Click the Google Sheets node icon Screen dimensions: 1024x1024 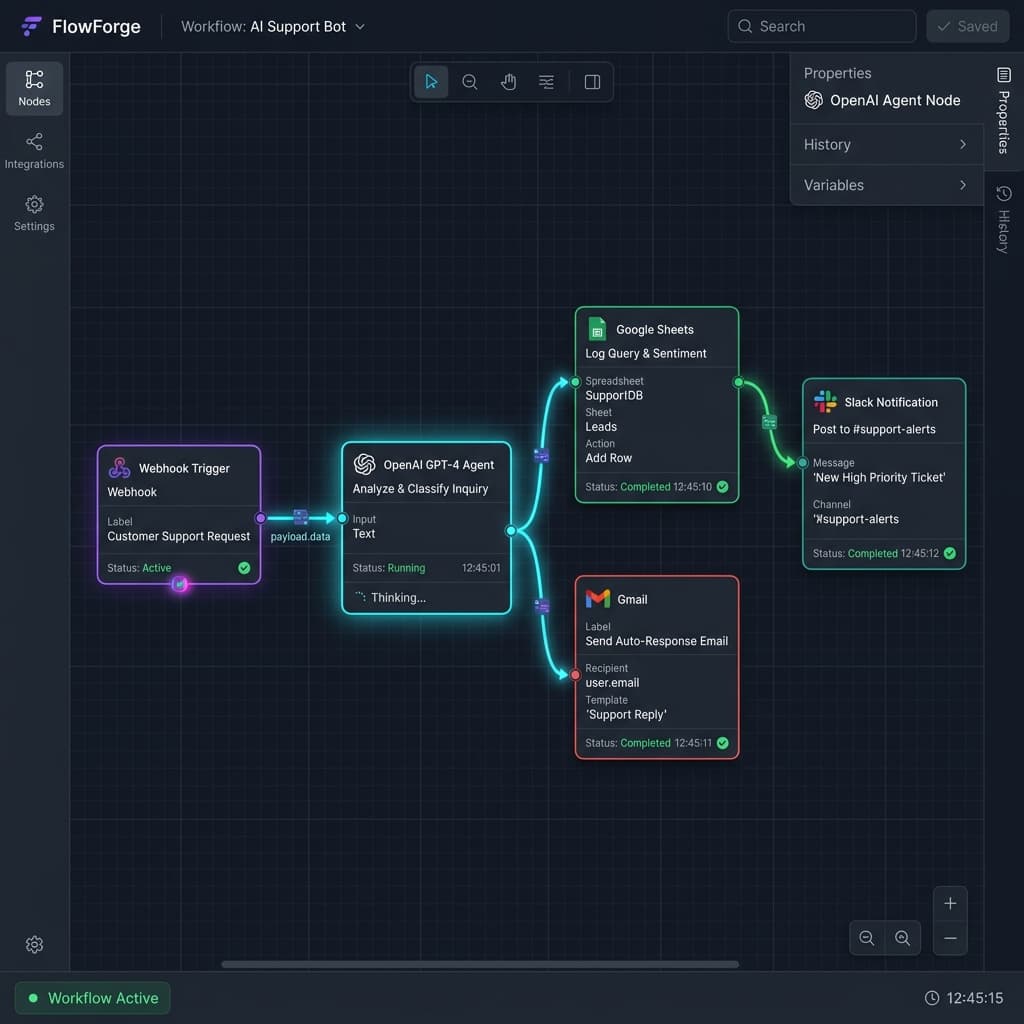597,329
